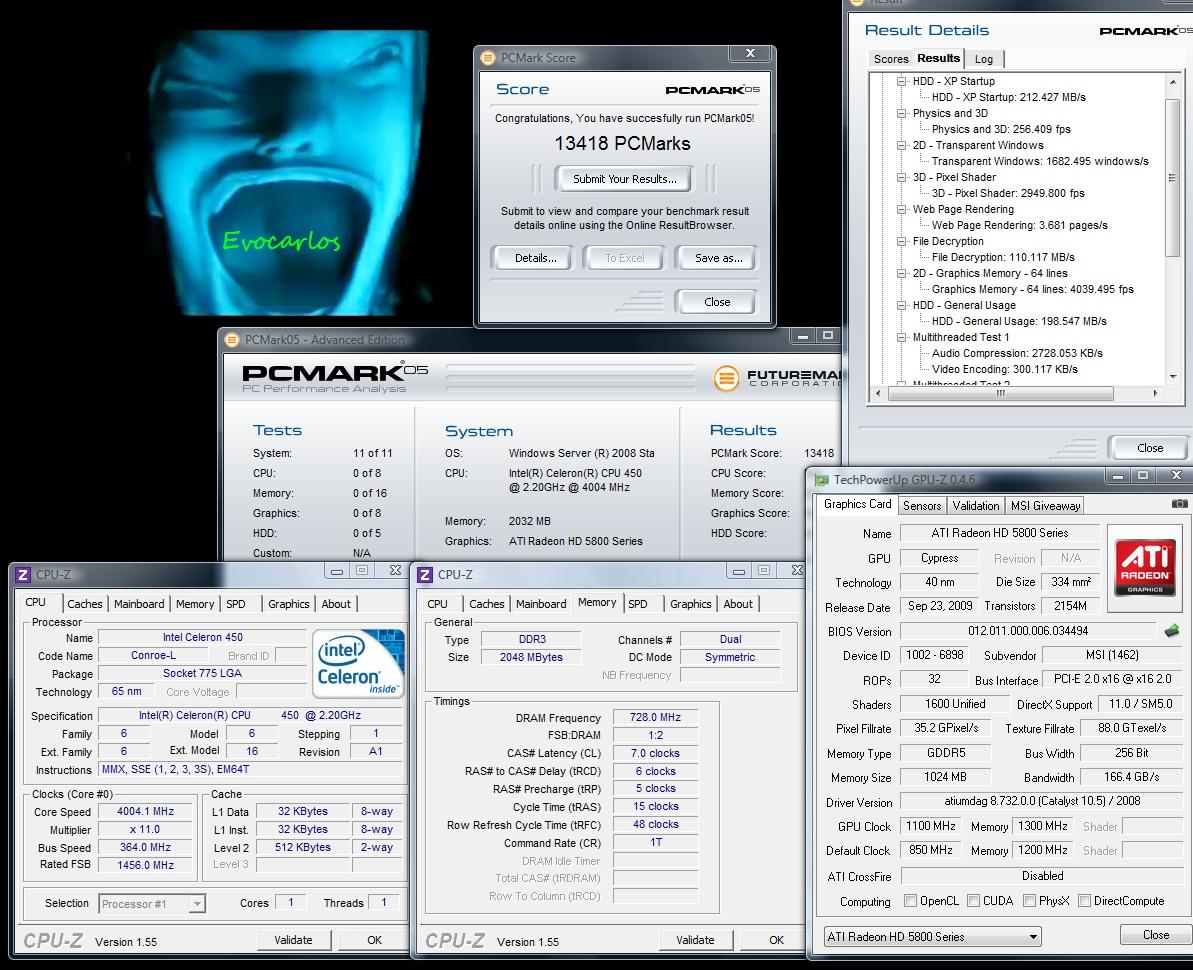Click the Intel Celeron inside logo
This screenshot has width=1193, height=970.
point(359,663)
